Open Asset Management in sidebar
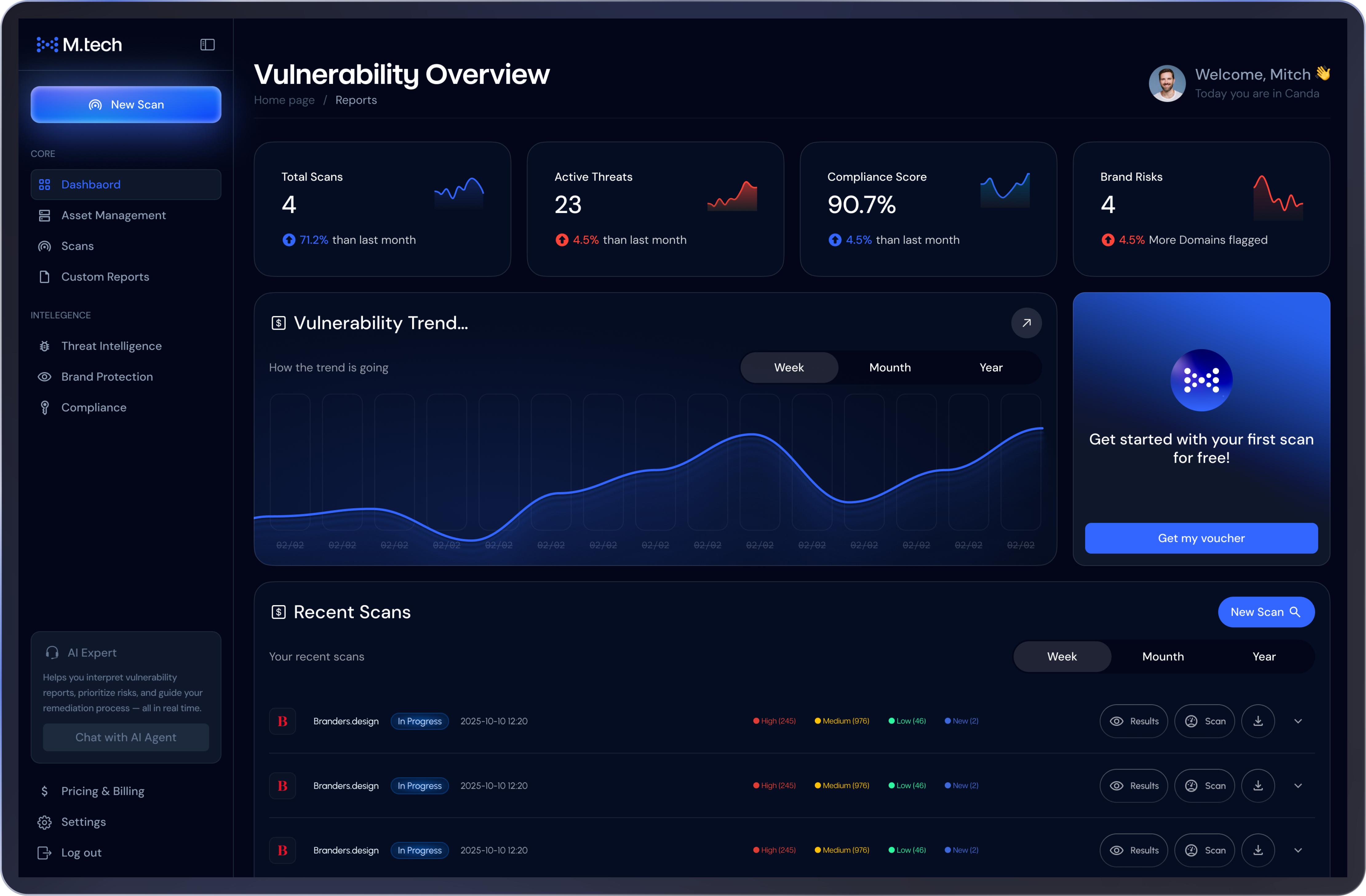The image size is (1366, 896). (x=113, y=215)
